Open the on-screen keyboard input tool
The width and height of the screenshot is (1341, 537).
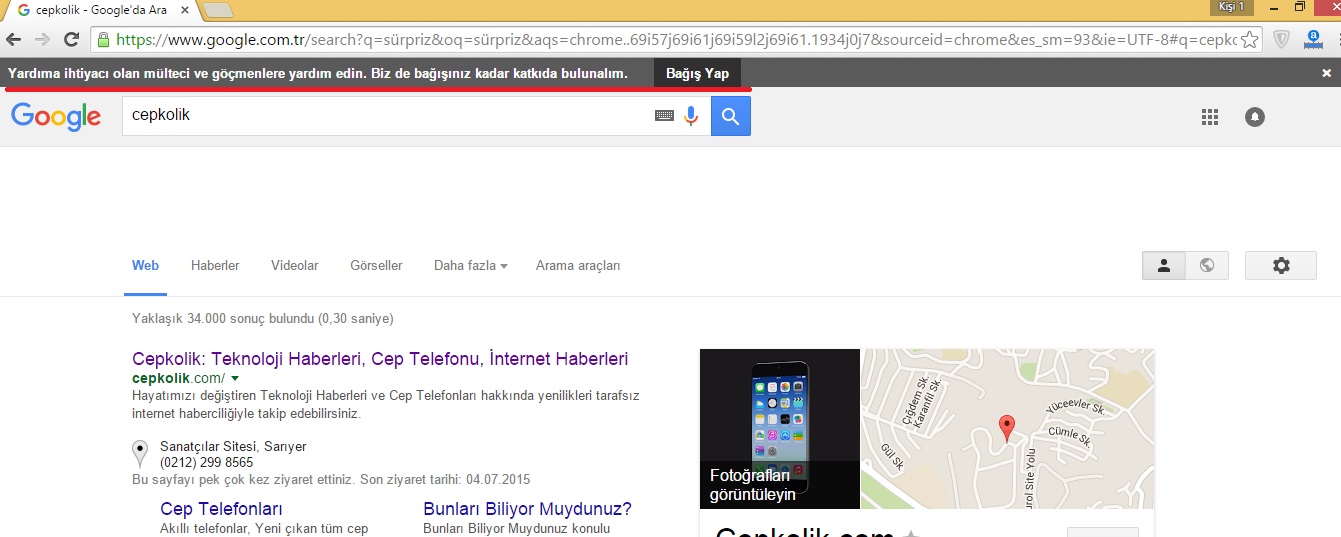coord(664,116)
